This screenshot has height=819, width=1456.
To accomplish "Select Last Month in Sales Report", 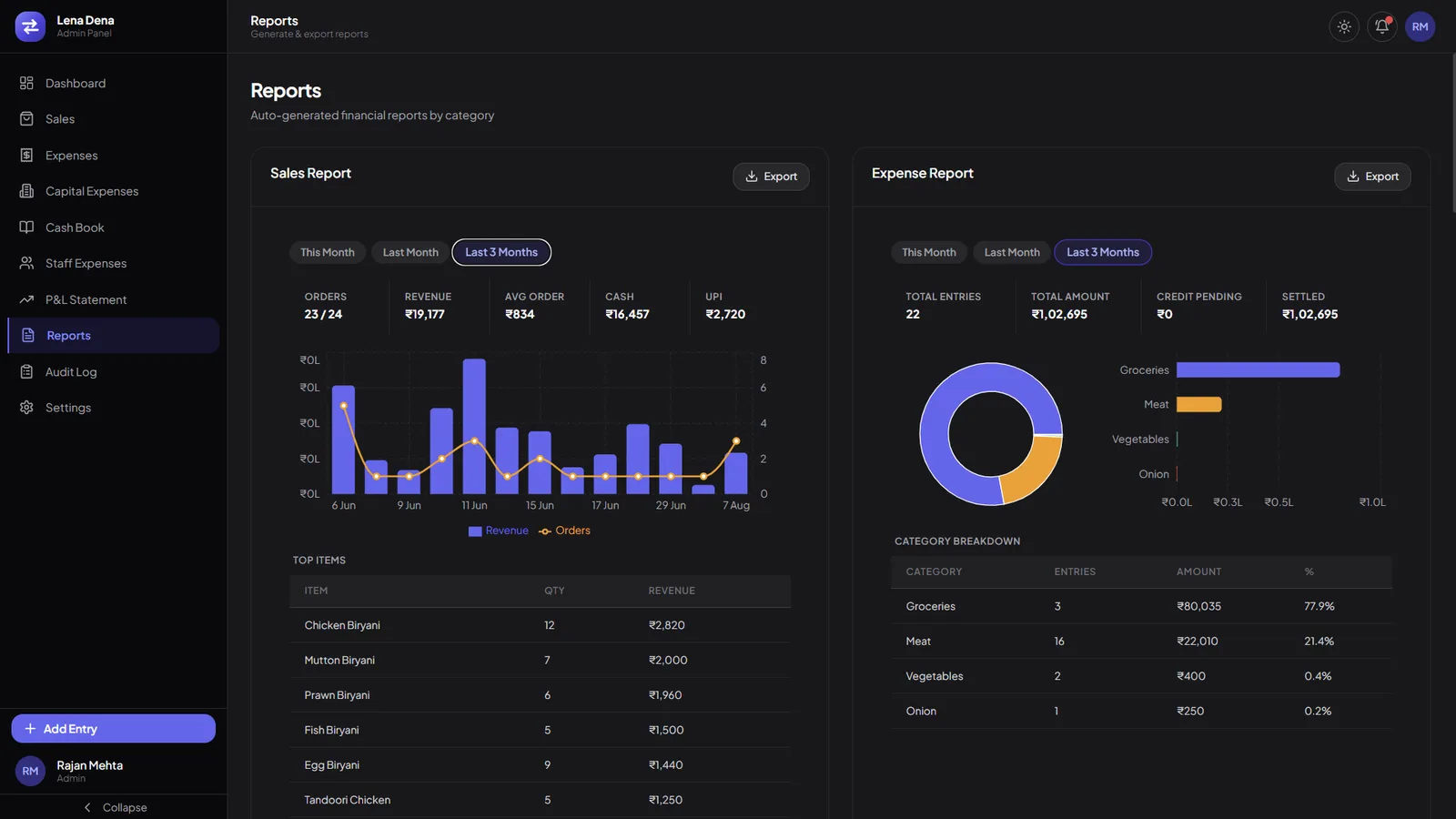I will [x=410, y=252].
